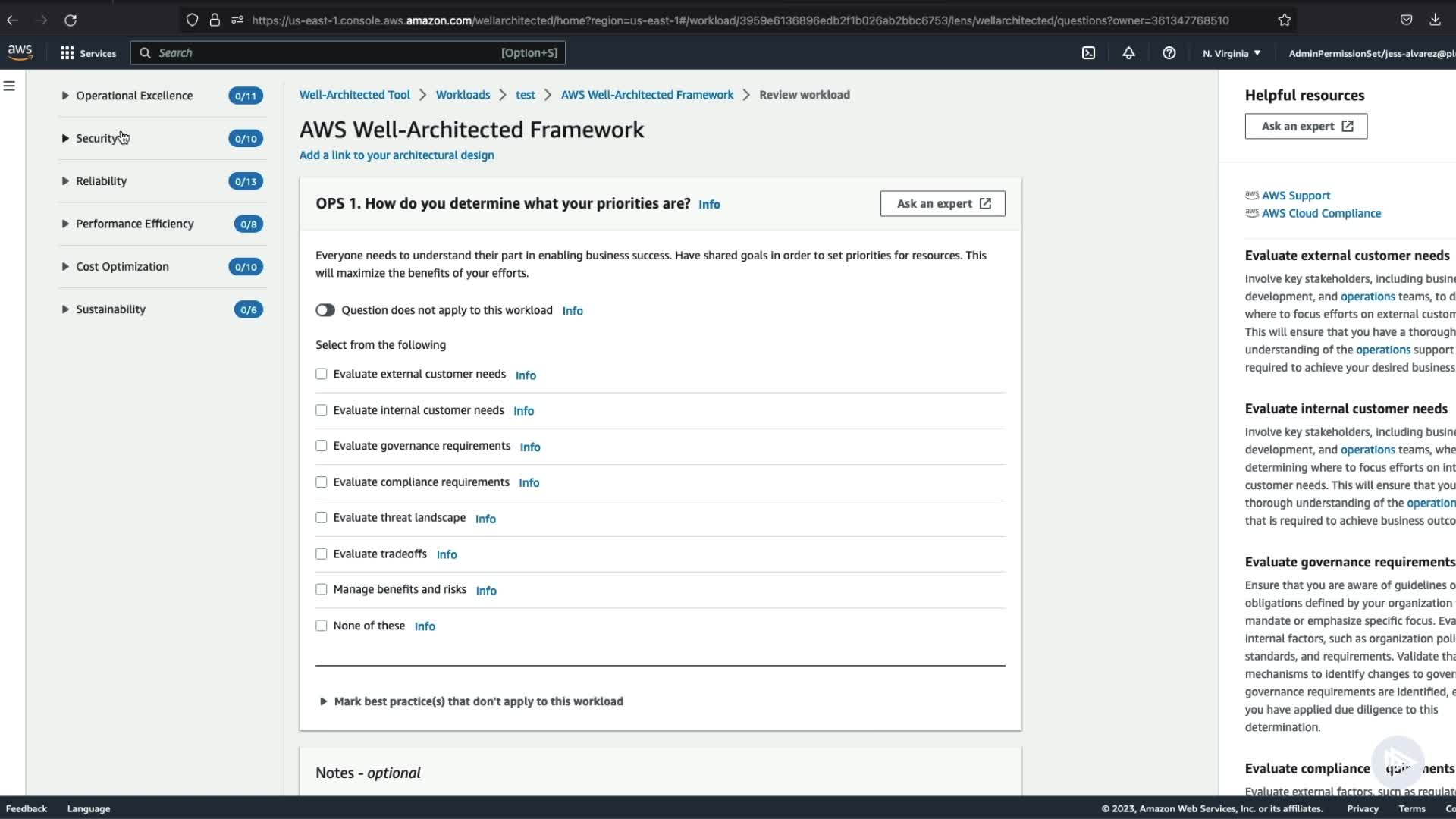The image size is (1456, 819).
Task: Expand the Security pillar section
Action: (65, 138)
